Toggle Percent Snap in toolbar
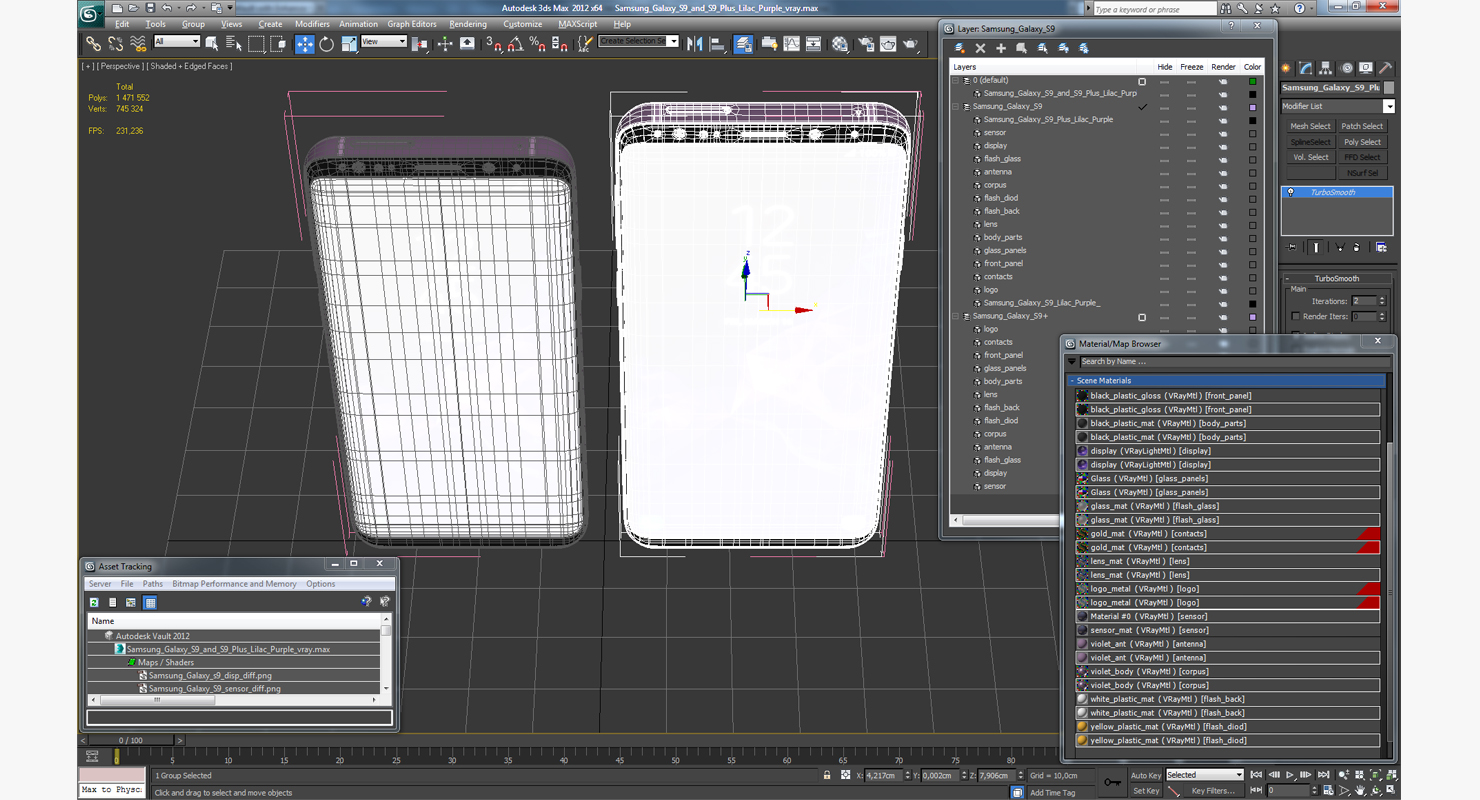 click(537, 43)
